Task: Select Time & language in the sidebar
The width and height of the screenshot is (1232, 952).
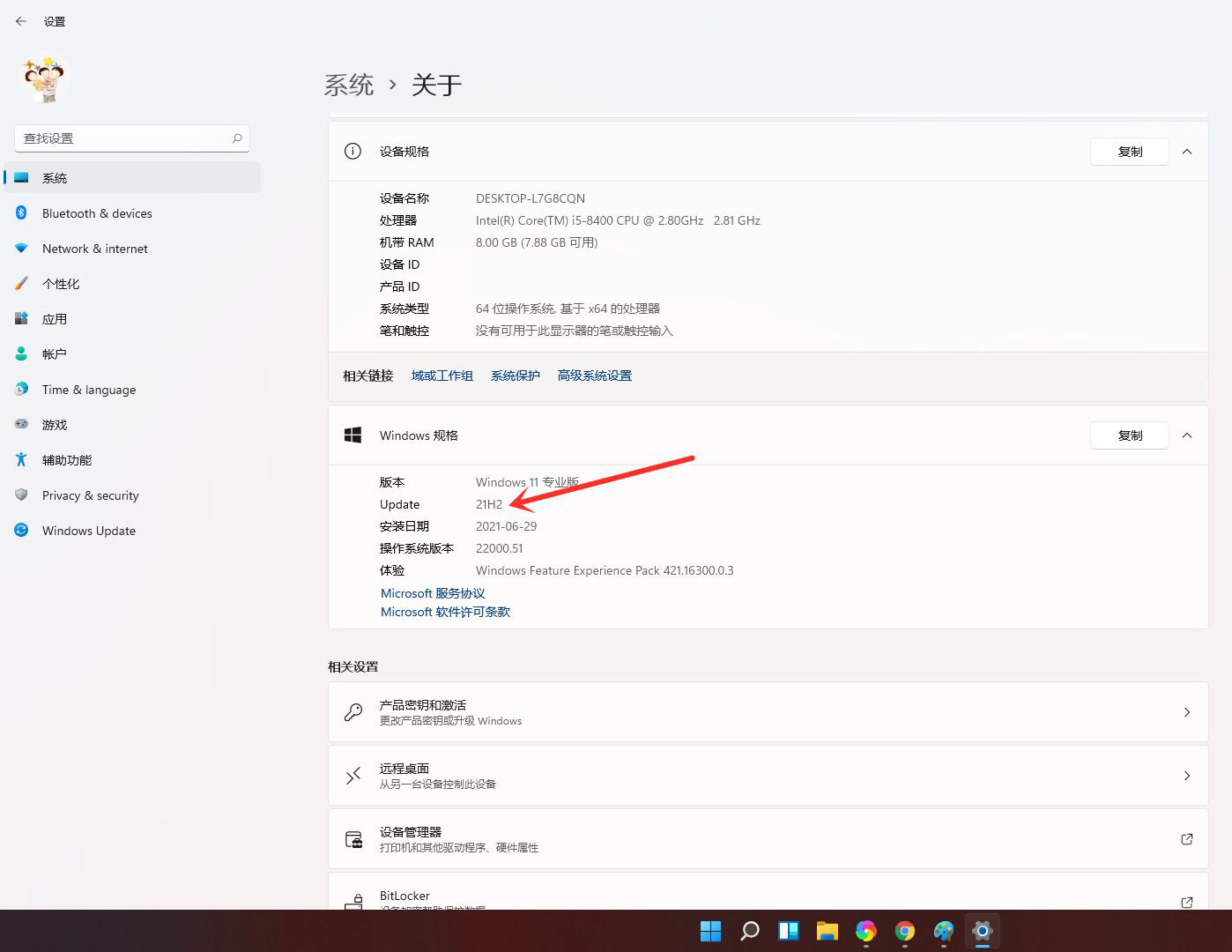Action: [88, 389]
